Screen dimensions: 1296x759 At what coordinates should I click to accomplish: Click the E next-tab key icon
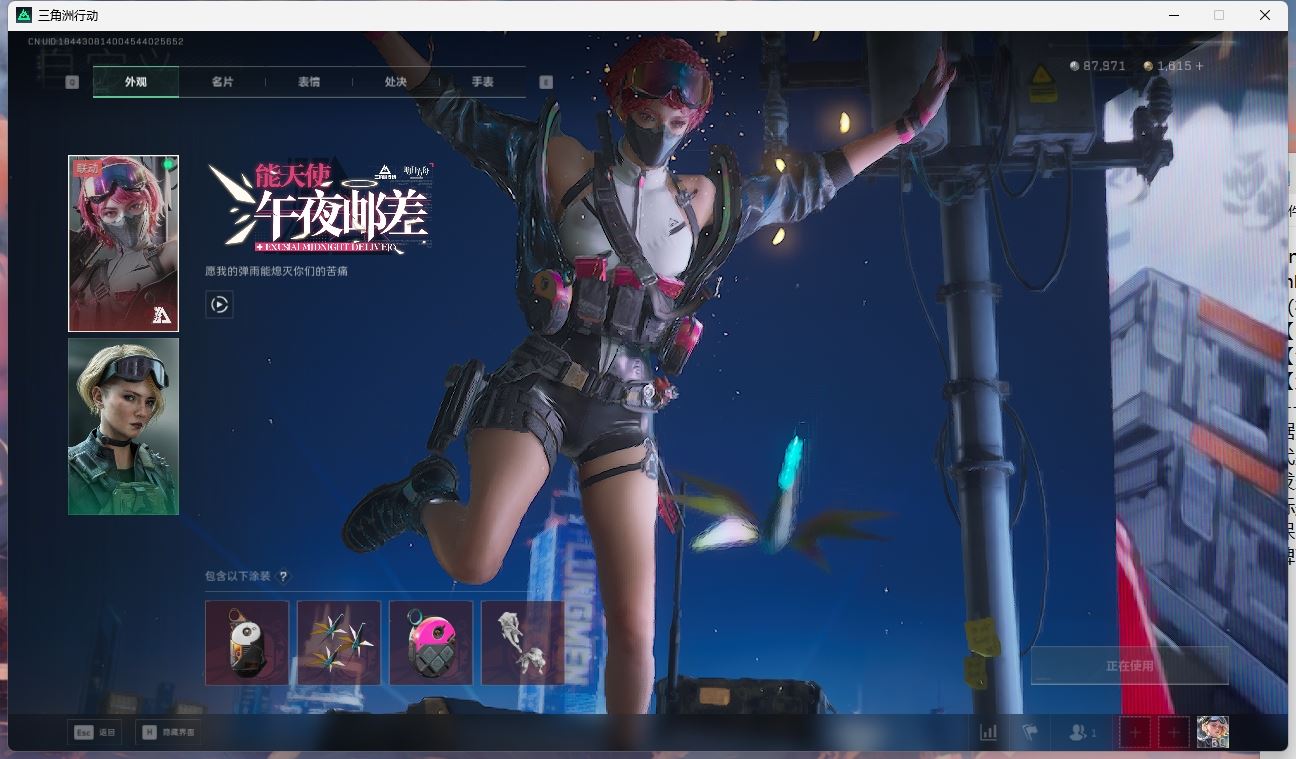pyautogui.click(x=546, y=82)
